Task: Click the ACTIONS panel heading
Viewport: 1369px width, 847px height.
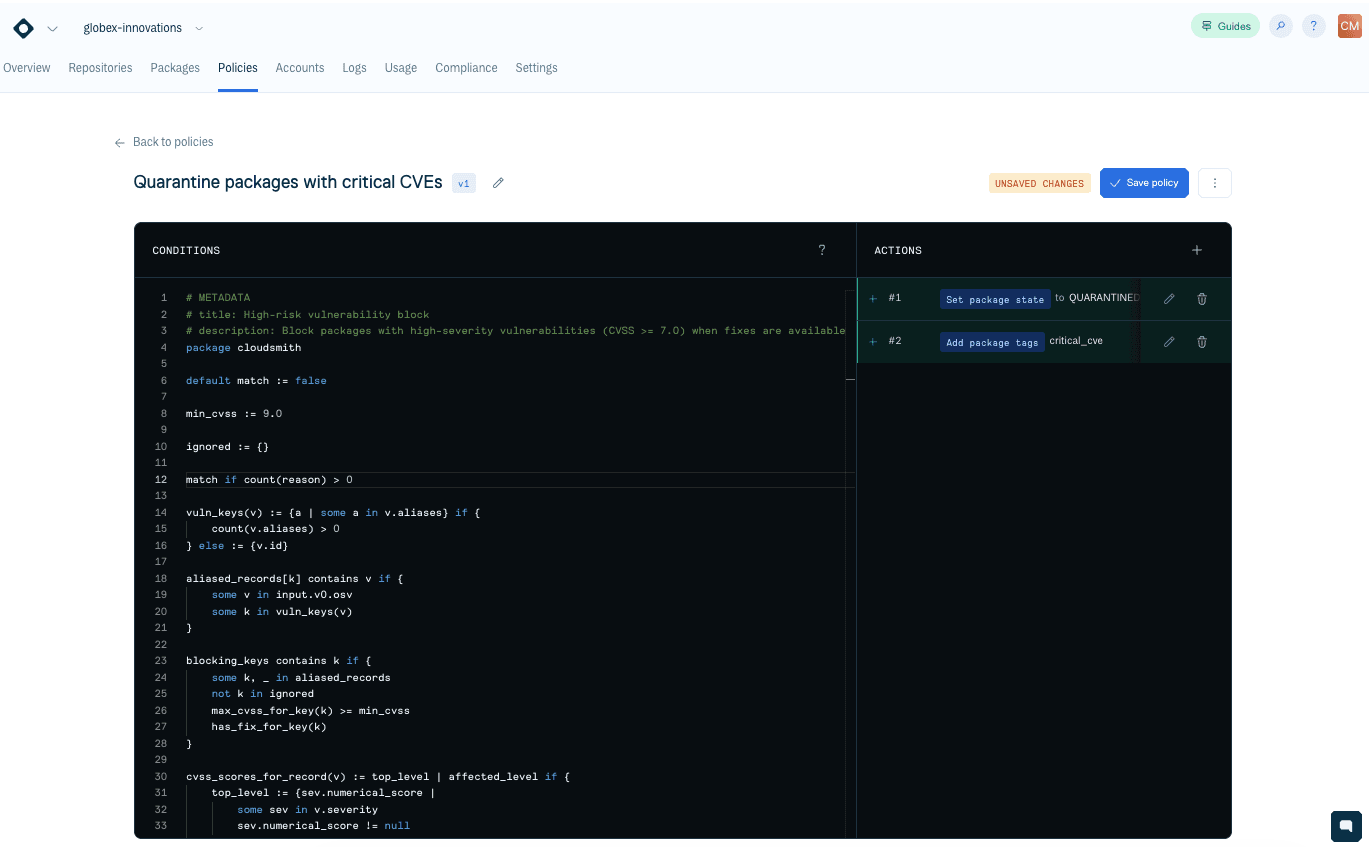Action: (x=898, y=251)
